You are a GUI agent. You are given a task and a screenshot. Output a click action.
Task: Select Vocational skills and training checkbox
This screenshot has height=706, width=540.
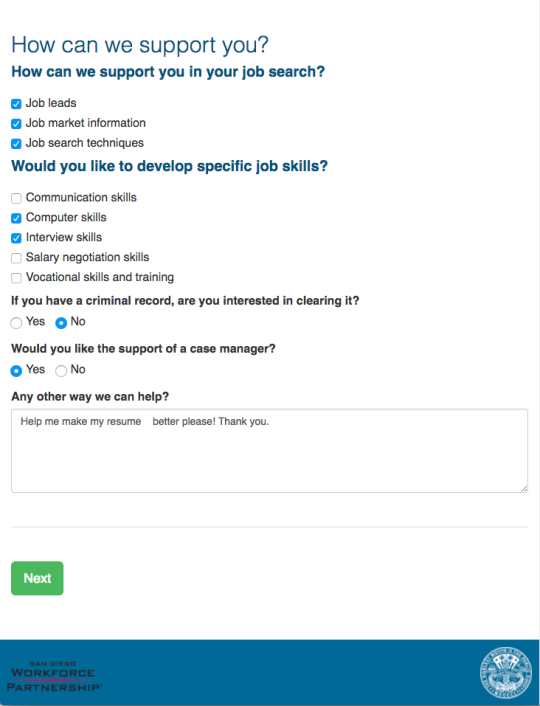click(x=16, y=278)
